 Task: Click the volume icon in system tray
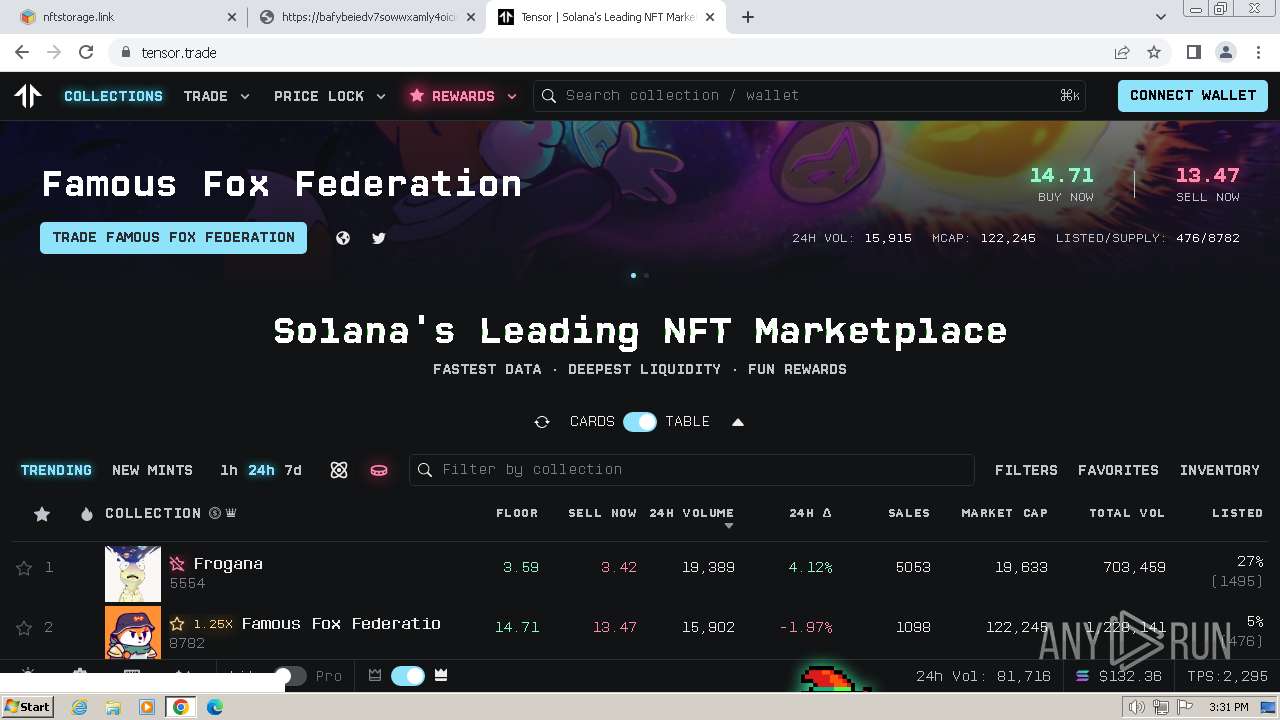pyautogui.click(x=1136, y=707)
